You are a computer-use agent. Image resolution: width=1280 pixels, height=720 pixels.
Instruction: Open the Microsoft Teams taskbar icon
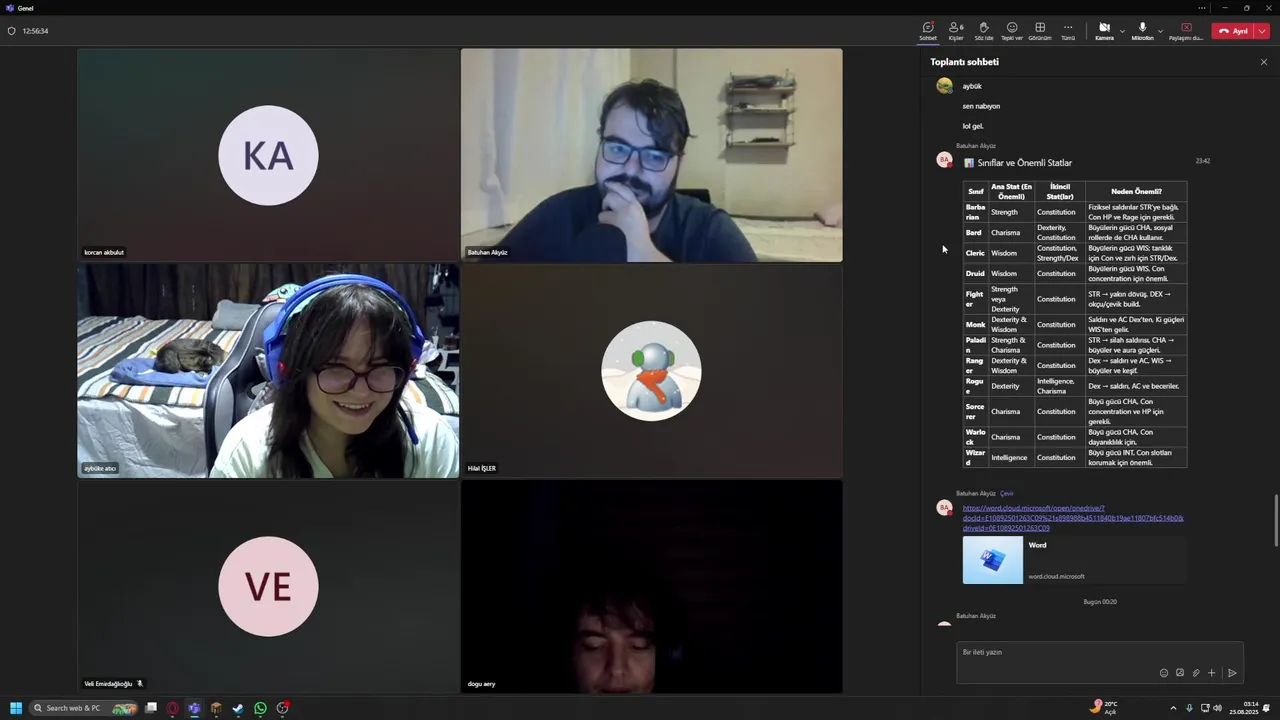[194, 708]
